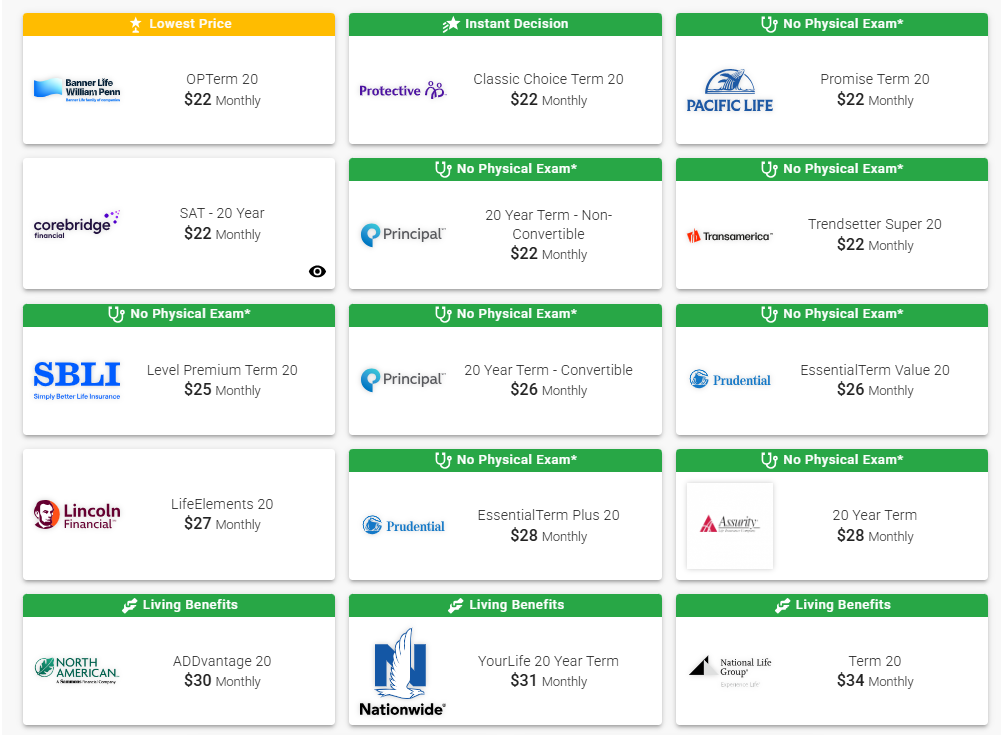Viewport: 1001px width, 735px height.
Task: Click Principal logo on Convertible card
Action: [x=403, y=380]
